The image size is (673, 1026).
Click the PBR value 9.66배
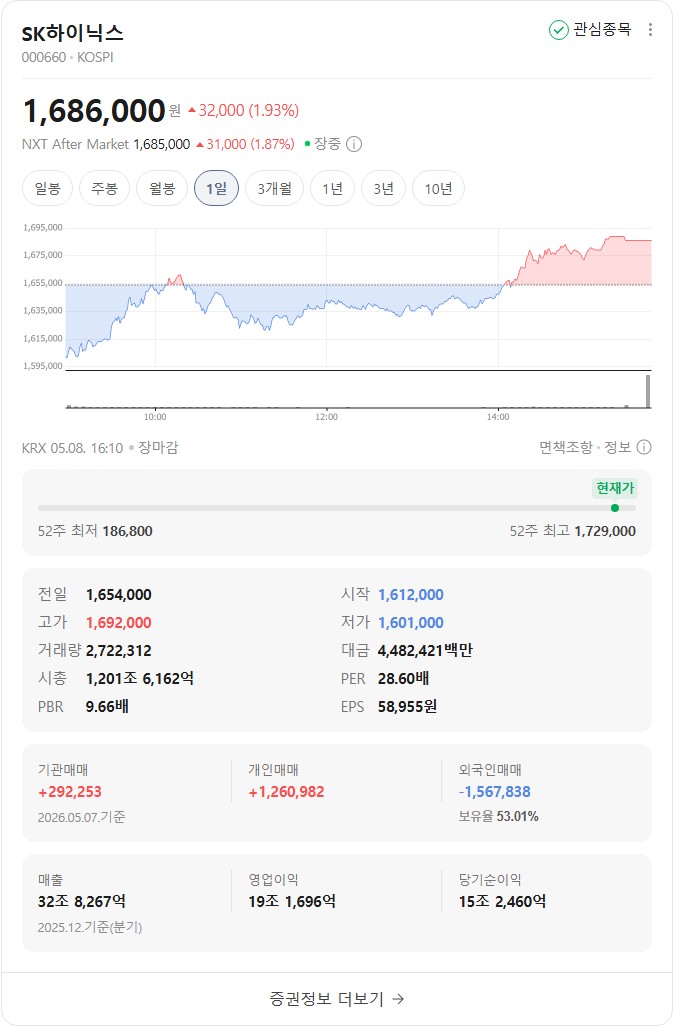(107, 707)
